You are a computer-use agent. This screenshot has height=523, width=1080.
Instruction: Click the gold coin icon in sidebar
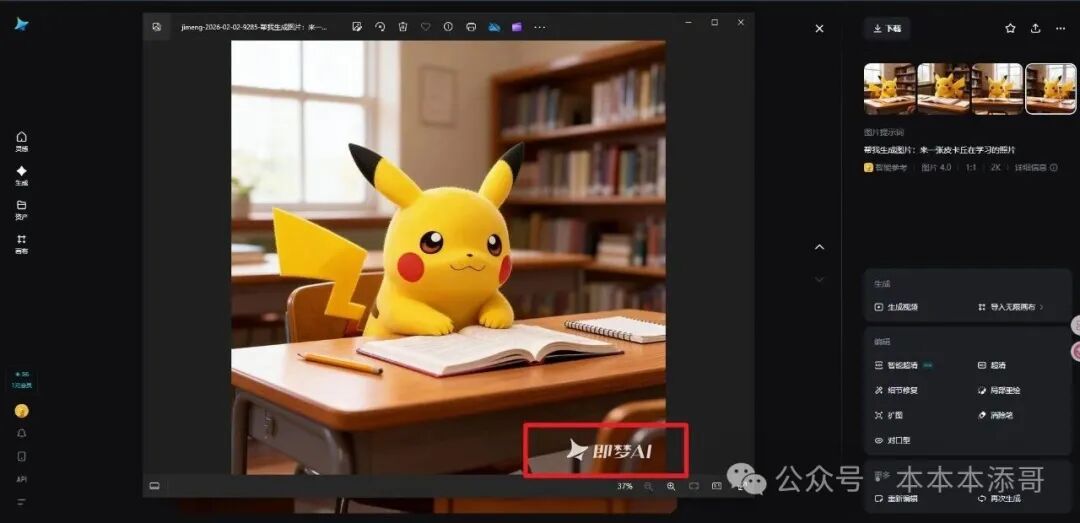click(x=21, y=411)
